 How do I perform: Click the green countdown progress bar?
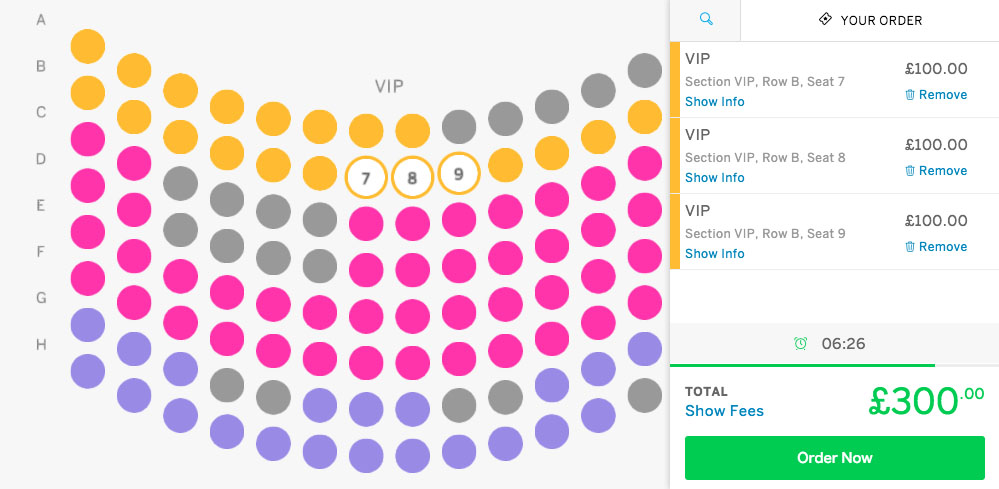click(802, 365)
